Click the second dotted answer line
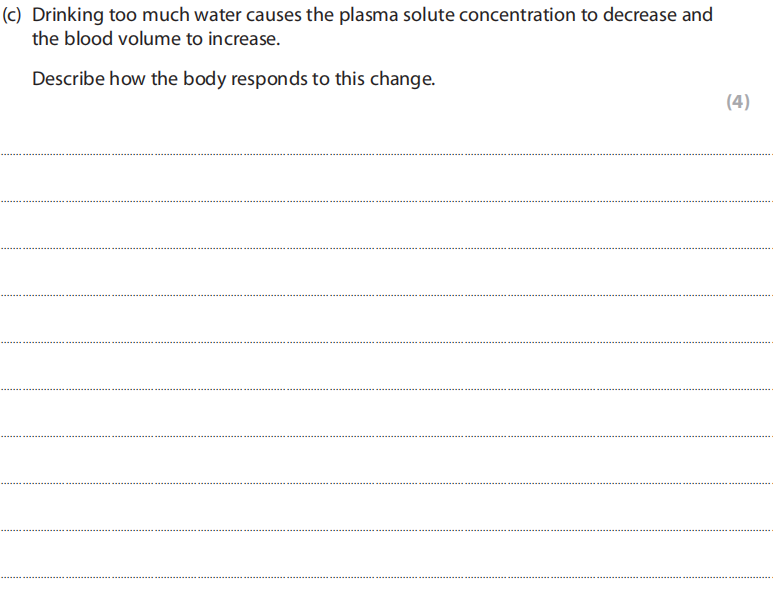The height and width of the screenshot is (589, 773). click(x=386, y=201)
